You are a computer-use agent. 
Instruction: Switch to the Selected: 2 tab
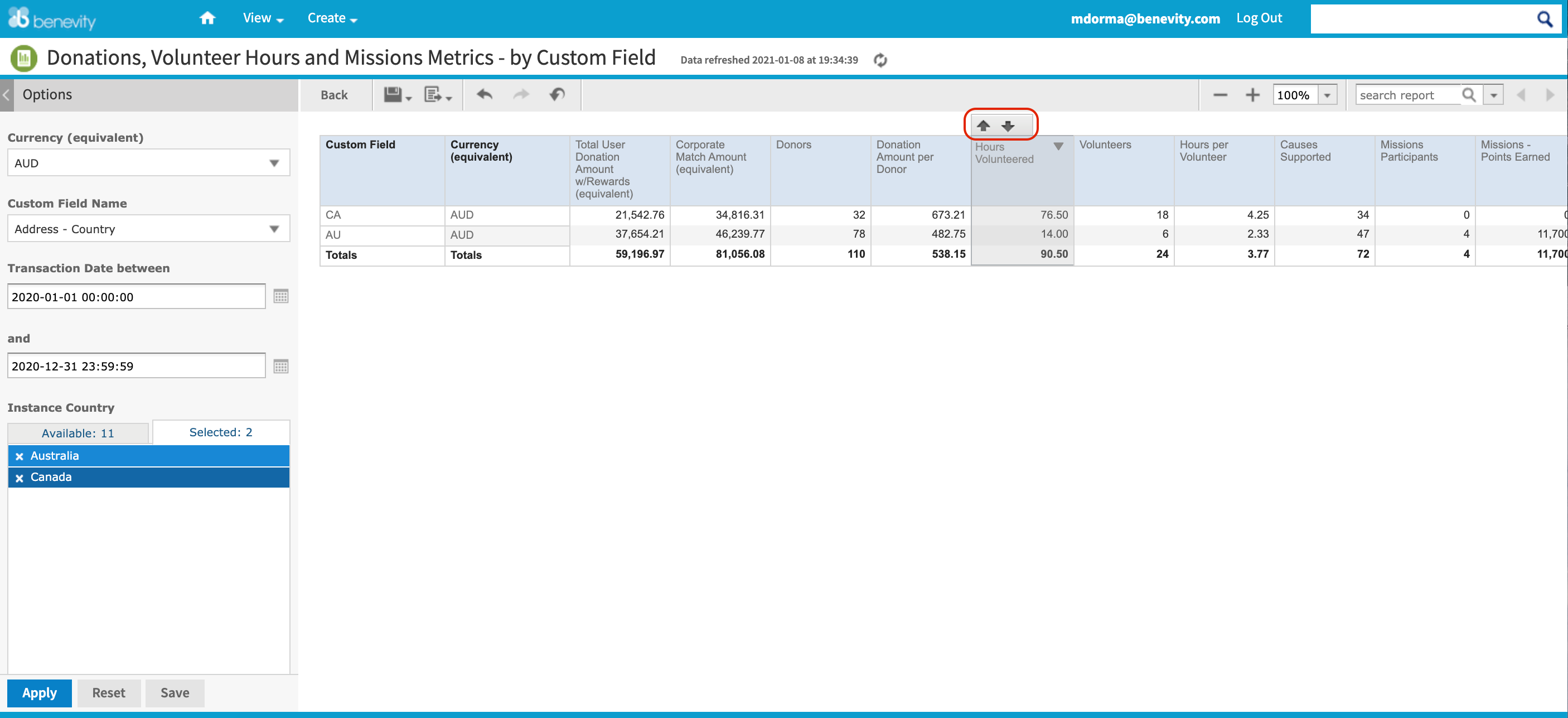pyautogui.click(x=221, y=432)
